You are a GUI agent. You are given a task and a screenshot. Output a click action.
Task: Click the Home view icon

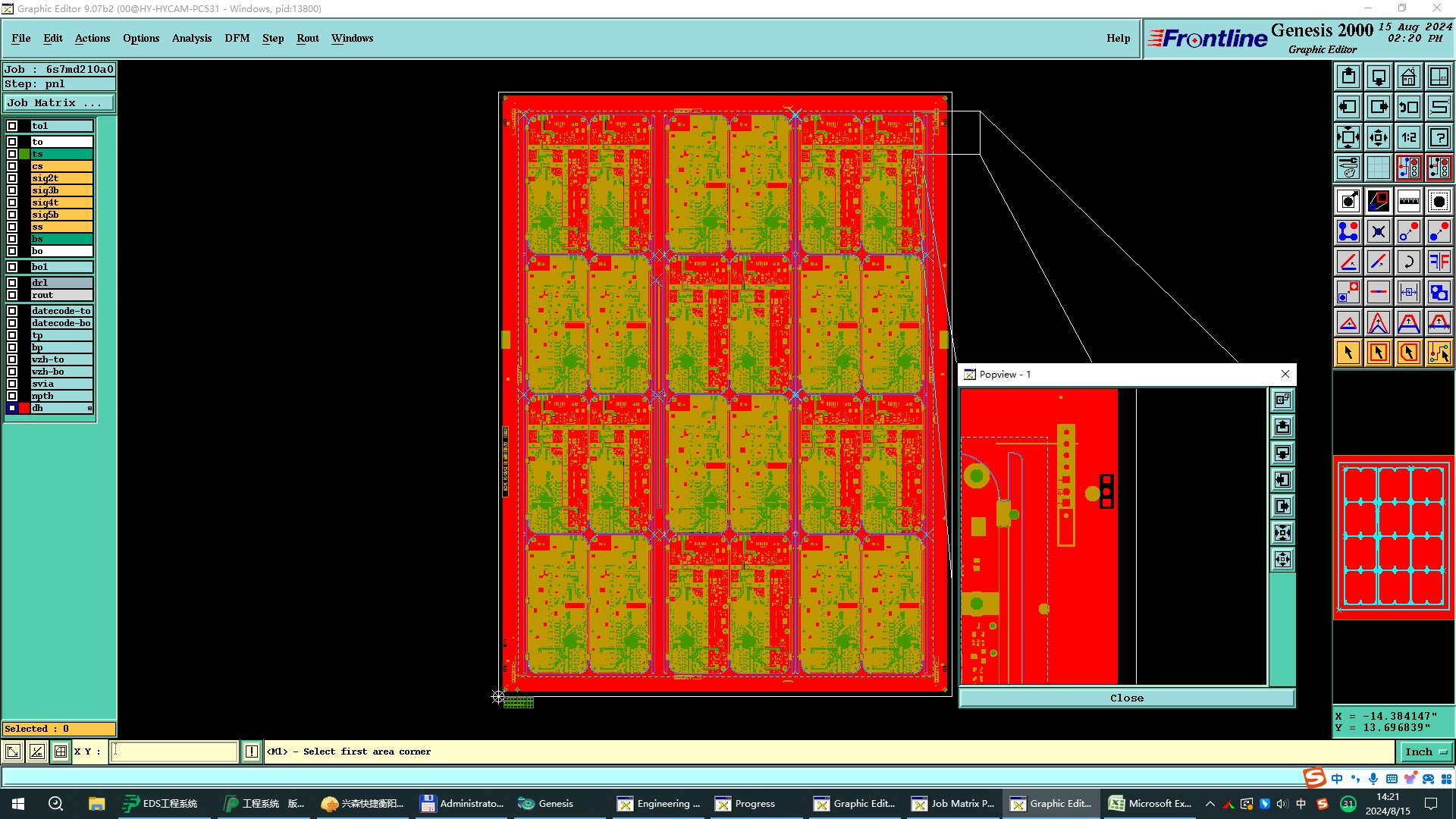click(x=1408, y=77)
